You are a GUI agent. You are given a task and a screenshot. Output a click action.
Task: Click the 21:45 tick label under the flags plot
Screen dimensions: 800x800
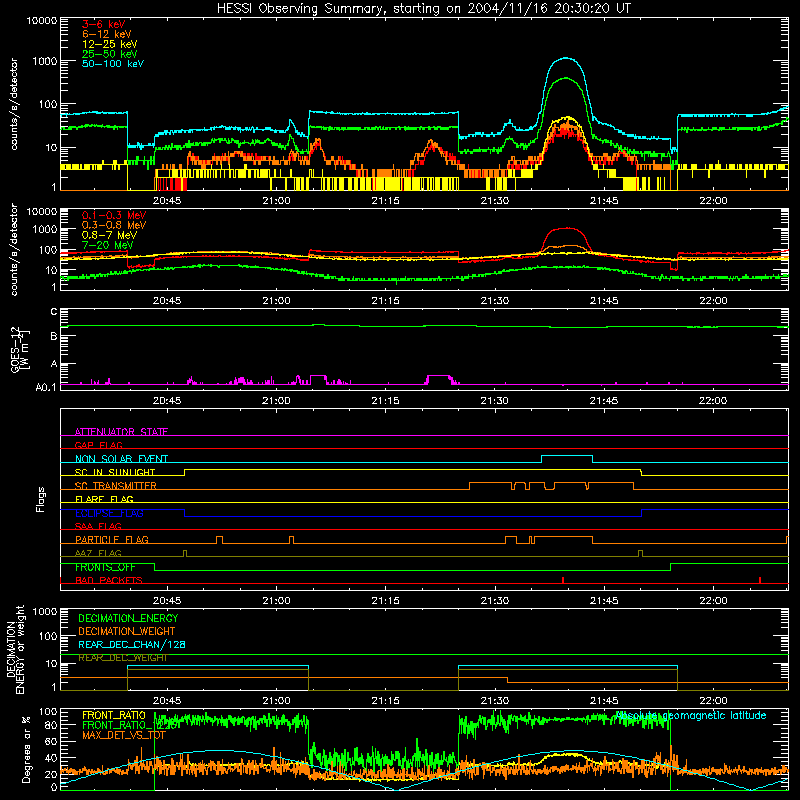604,601
